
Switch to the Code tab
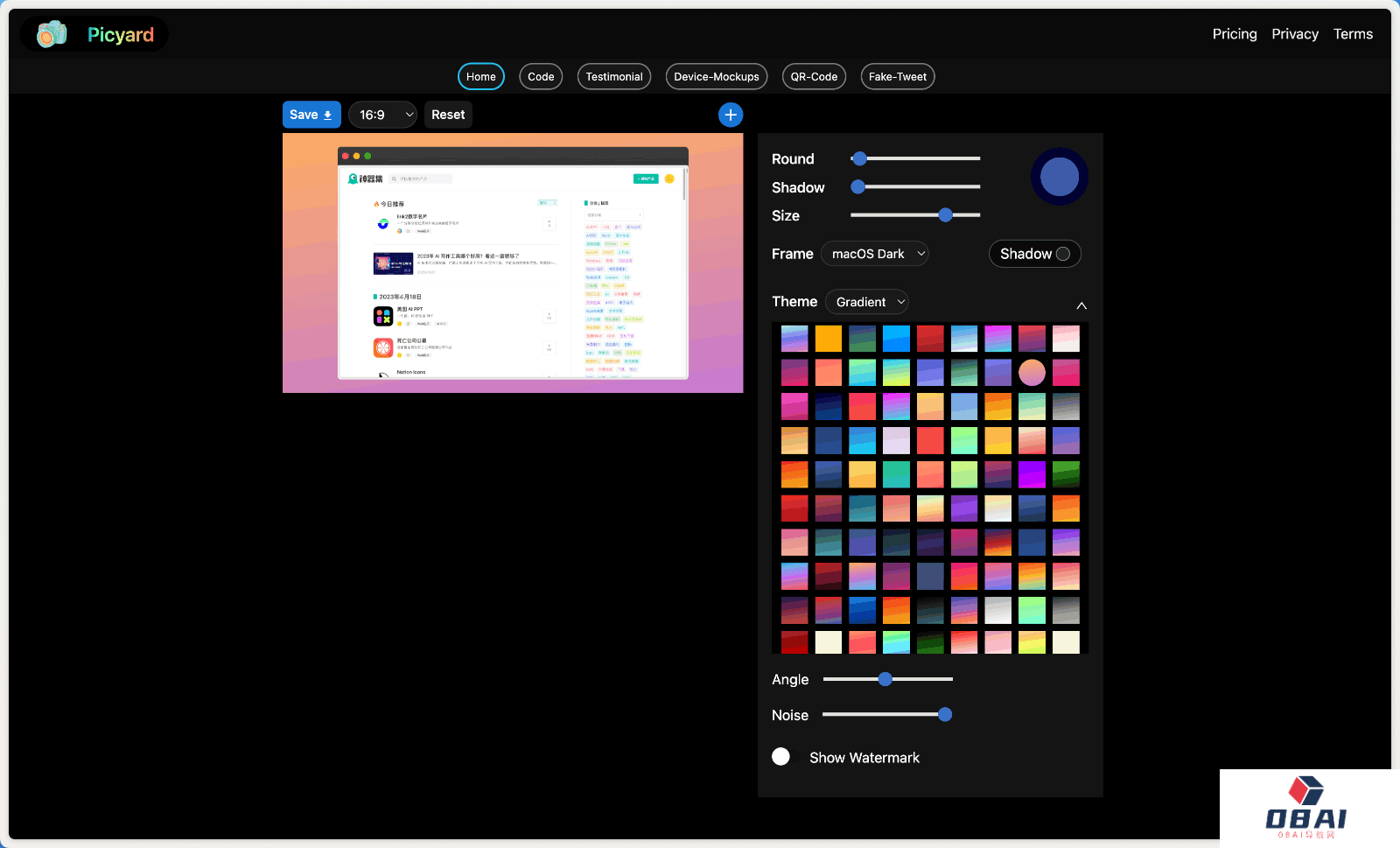tap(541, 77)
